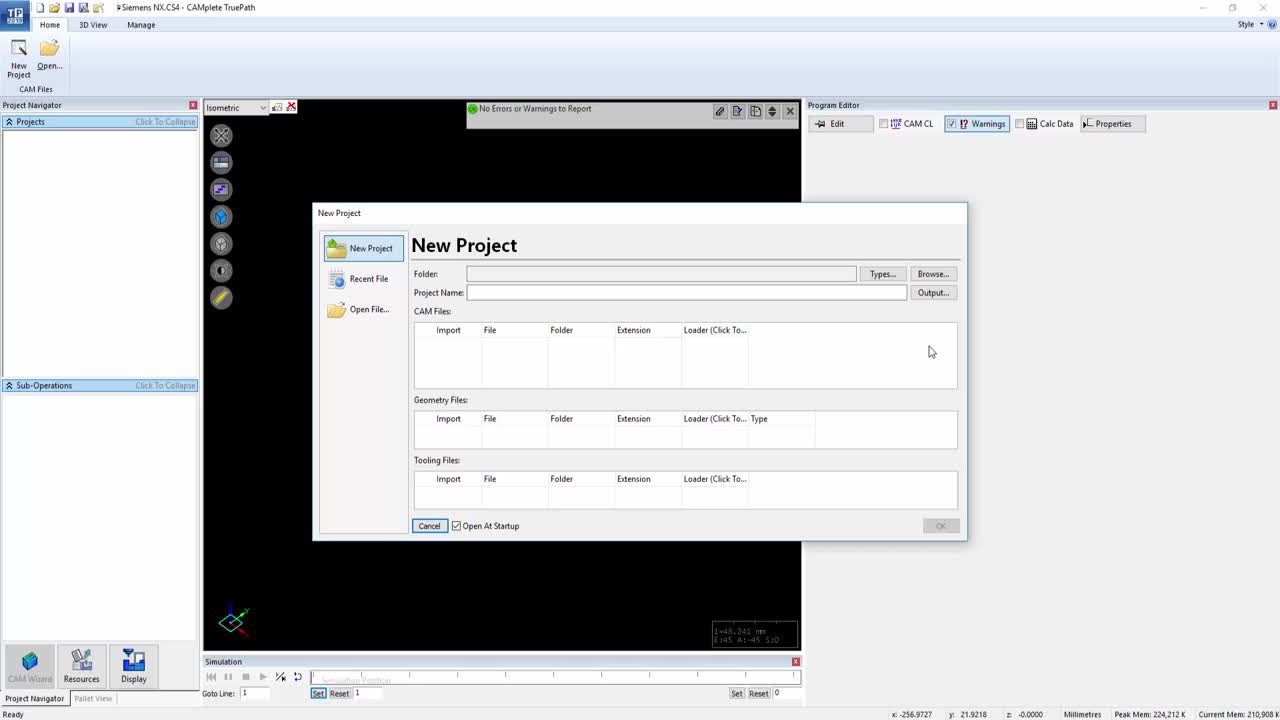
Task: Click the right Set button in Simulation
Action: (737, 694)
